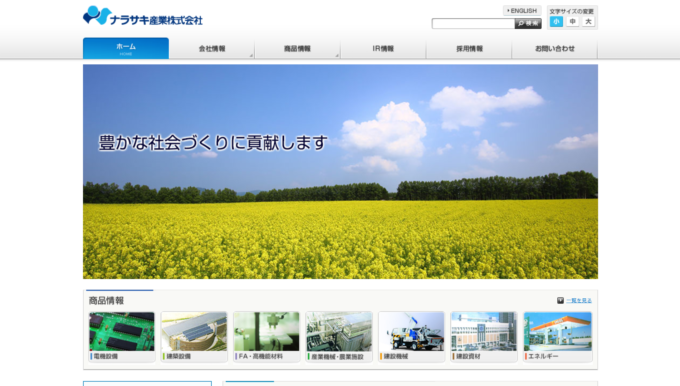The width and height of the screenshot is (680, 386).
Task: Open the IR情報 page
Action: pos(383,49)
